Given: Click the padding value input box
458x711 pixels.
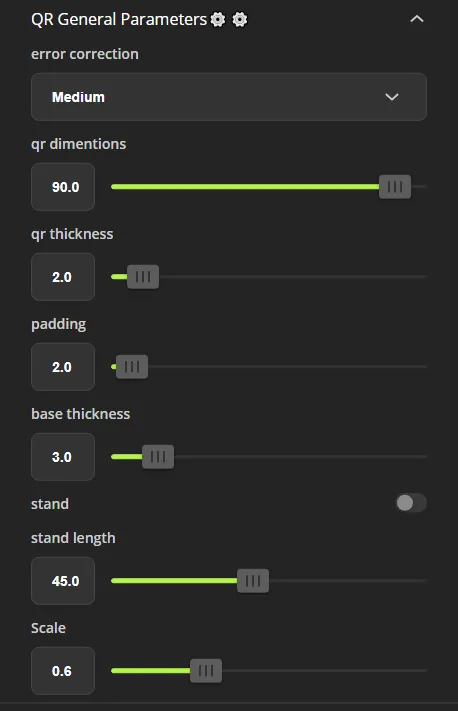Looking at the screenshot, I should 63,366.
